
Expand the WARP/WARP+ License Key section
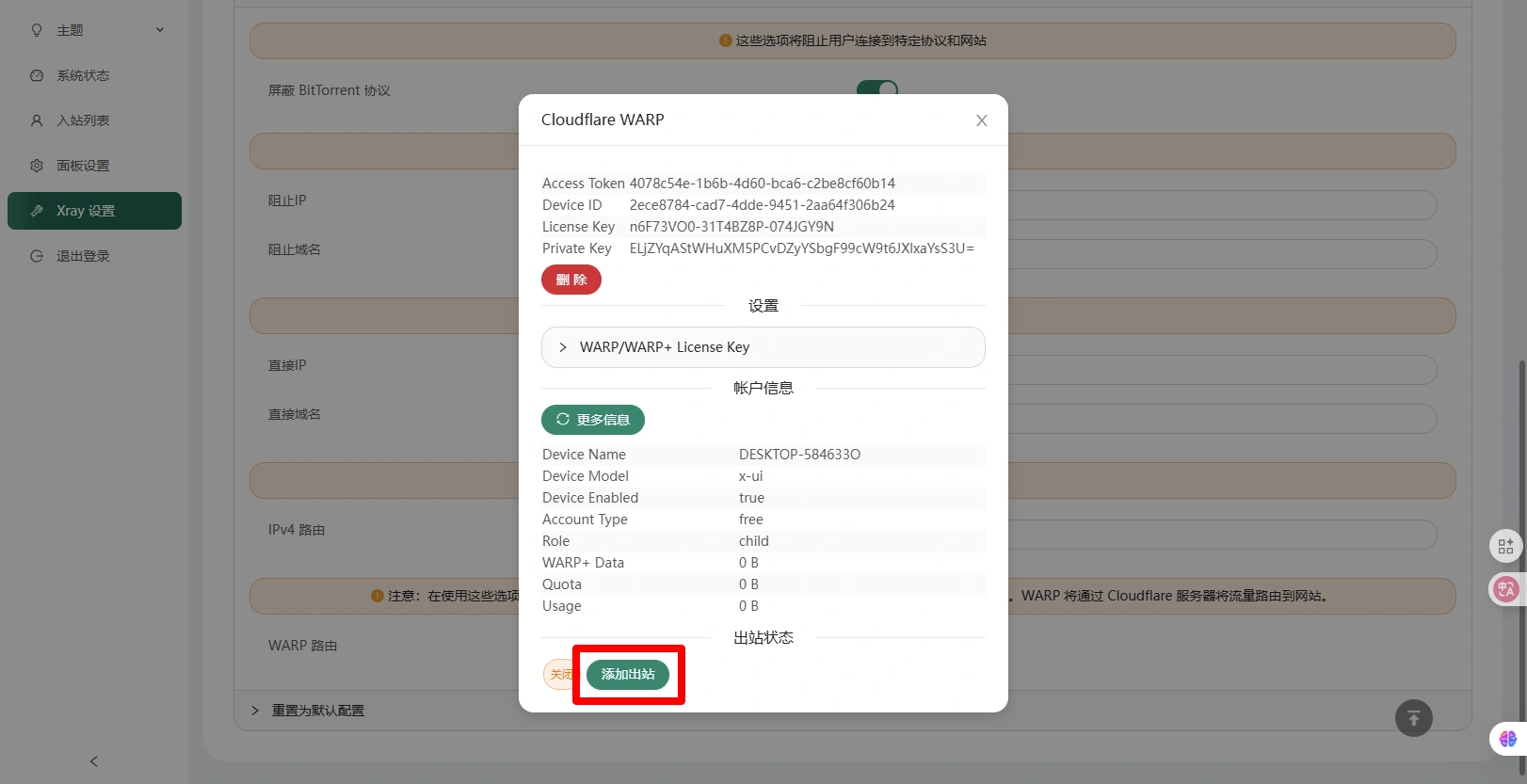(x=763, y=347)
